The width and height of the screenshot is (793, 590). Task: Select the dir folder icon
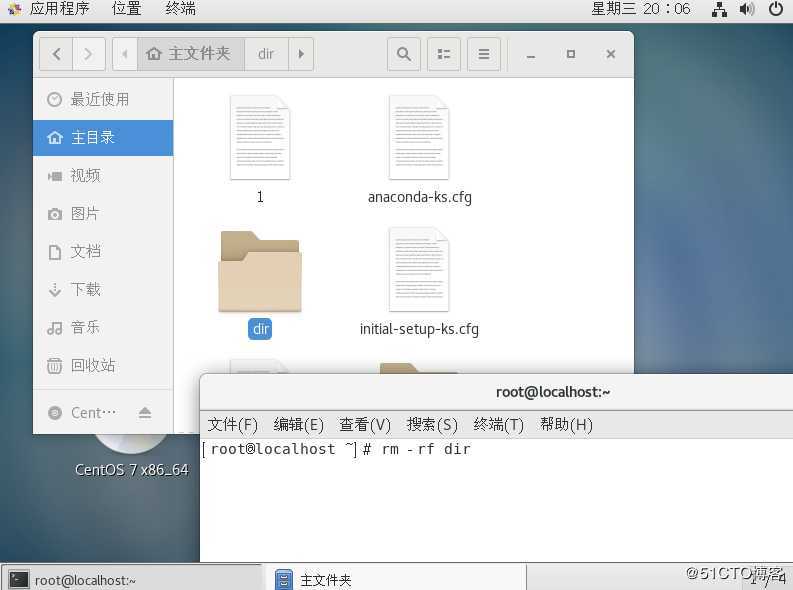(260, 271)
